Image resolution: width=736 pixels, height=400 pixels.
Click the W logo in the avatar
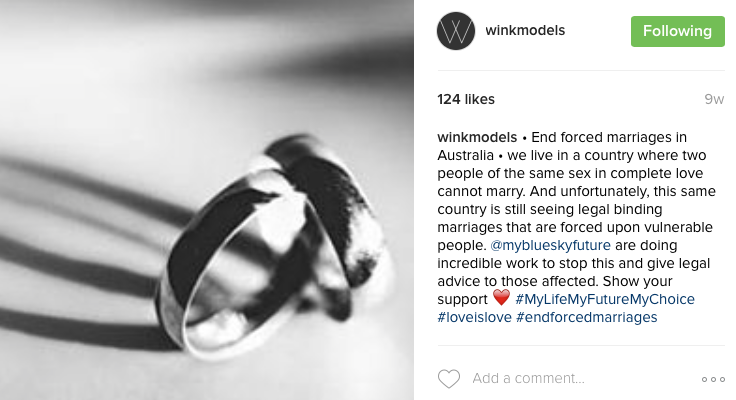point(456,31)
